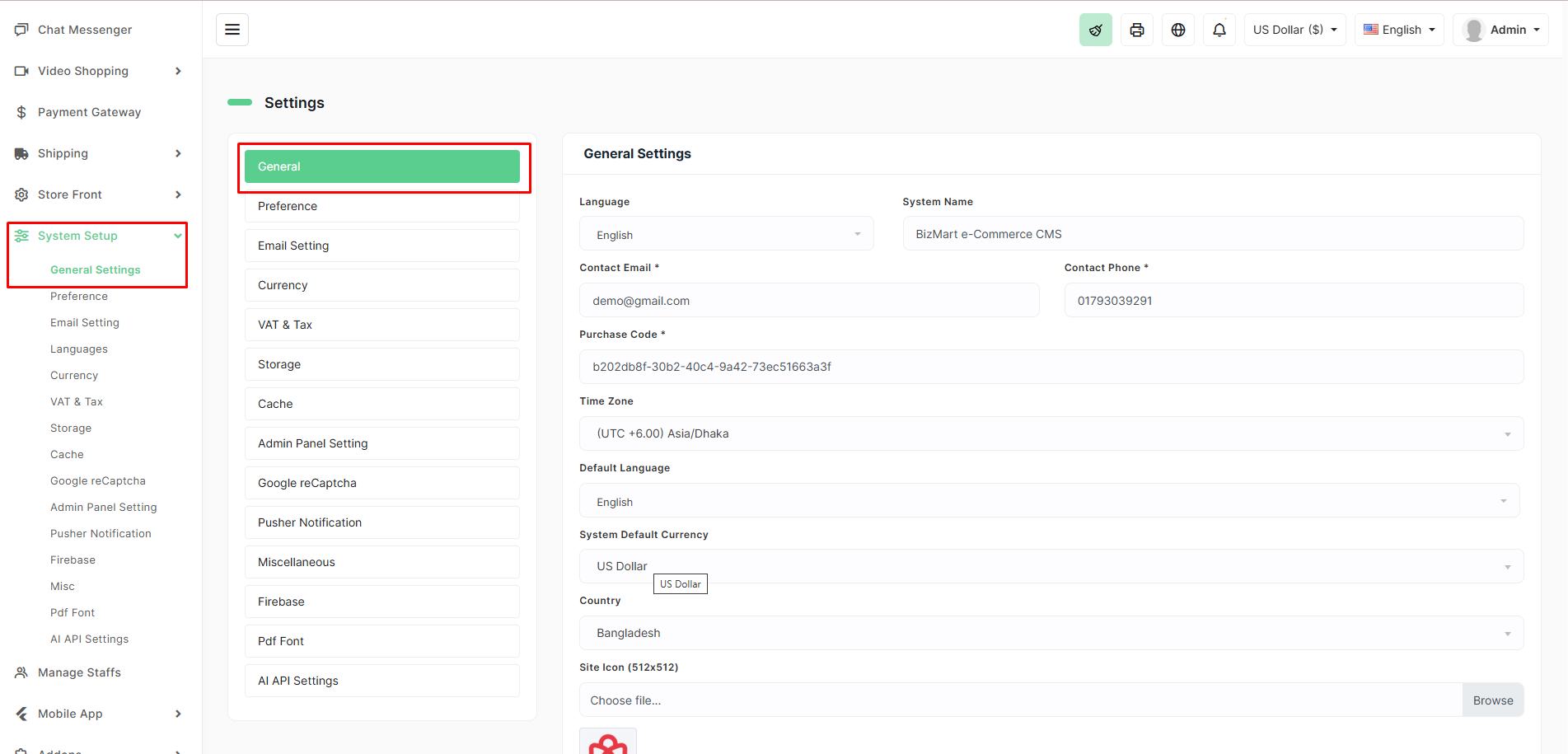
Task: Open the US Dollar currency dropdown in header
Action: 1294,30
